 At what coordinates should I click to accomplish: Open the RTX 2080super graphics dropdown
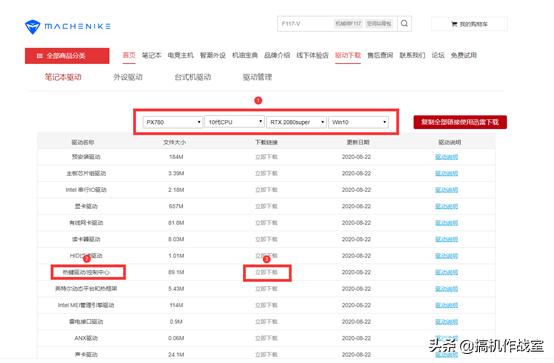[296, 122]
